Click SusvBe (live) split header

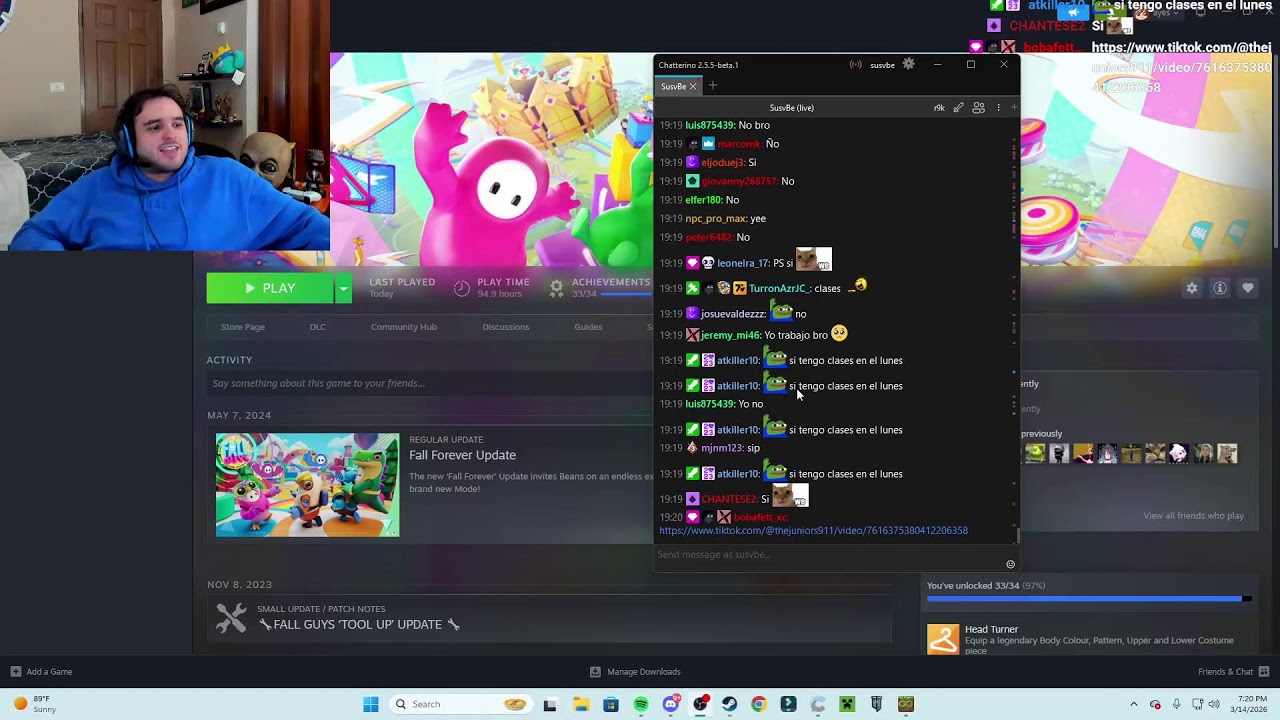pos(791,107)
